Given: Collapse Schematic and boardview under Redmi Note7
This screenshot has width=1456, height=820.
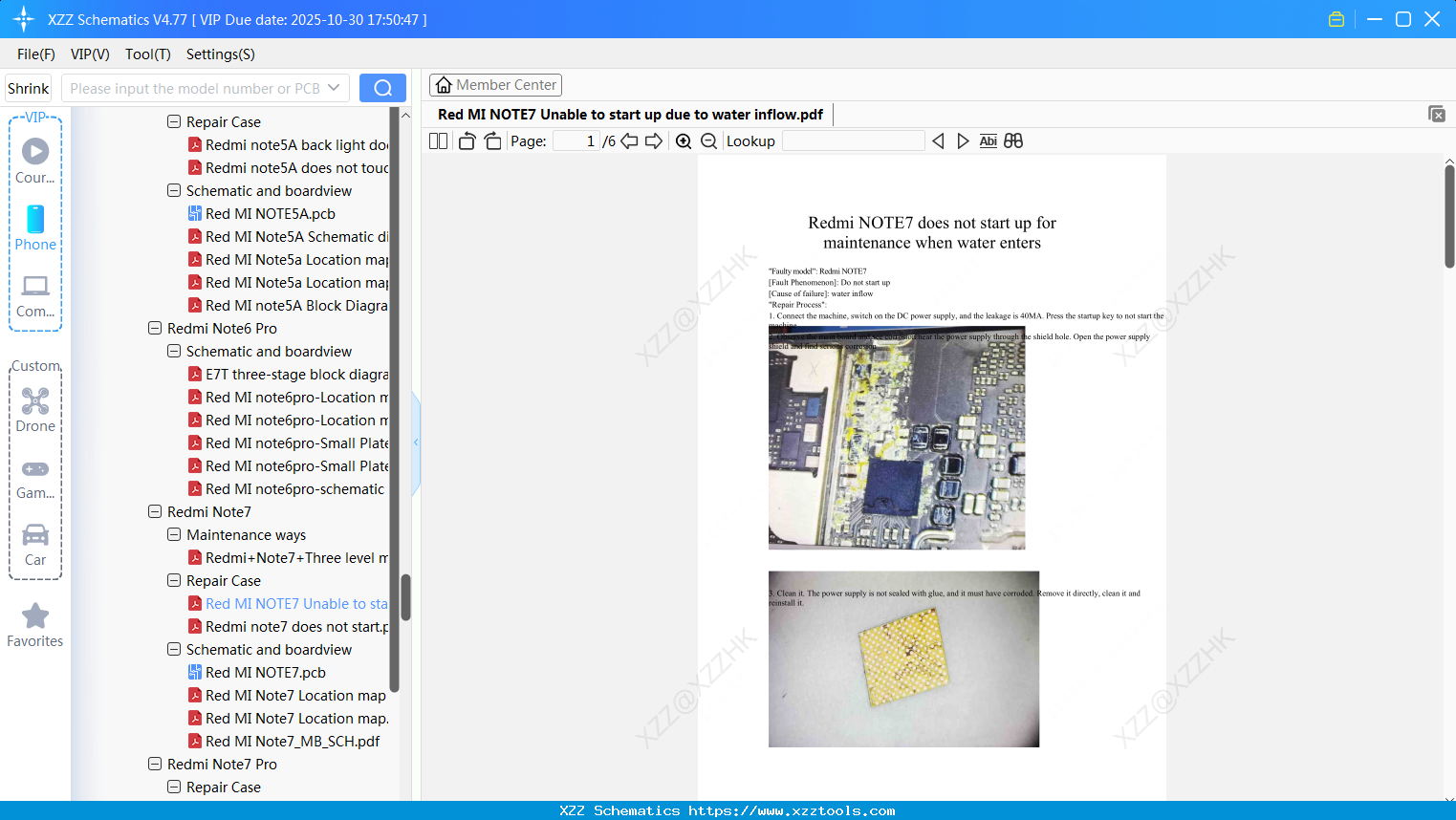Looking at the screenshot, I should (x=174, y=650).
